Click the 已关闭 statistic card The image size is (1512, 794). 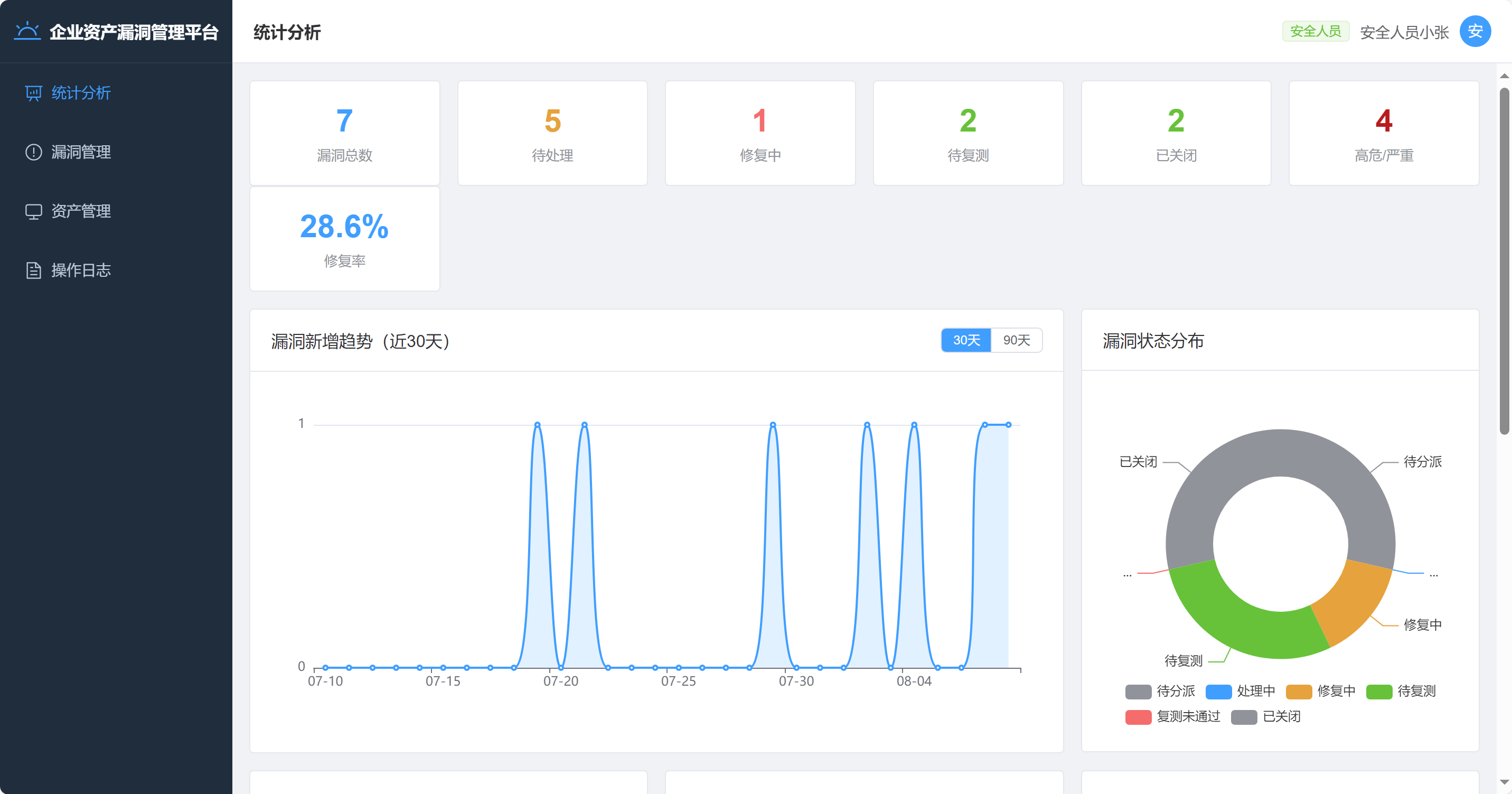coord(1176,133)
